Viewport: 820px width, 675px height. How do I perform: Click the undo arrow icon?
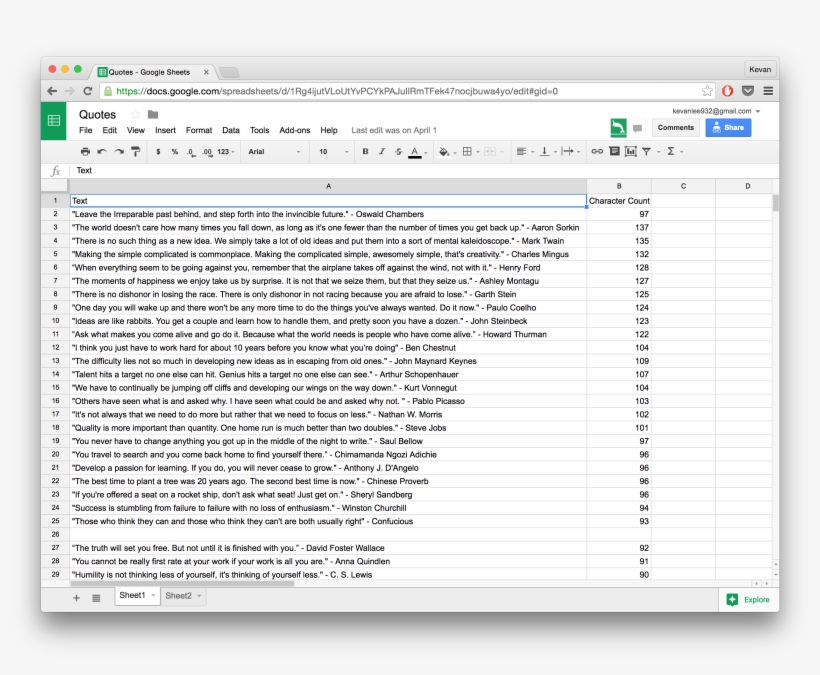tap(102, 152)
